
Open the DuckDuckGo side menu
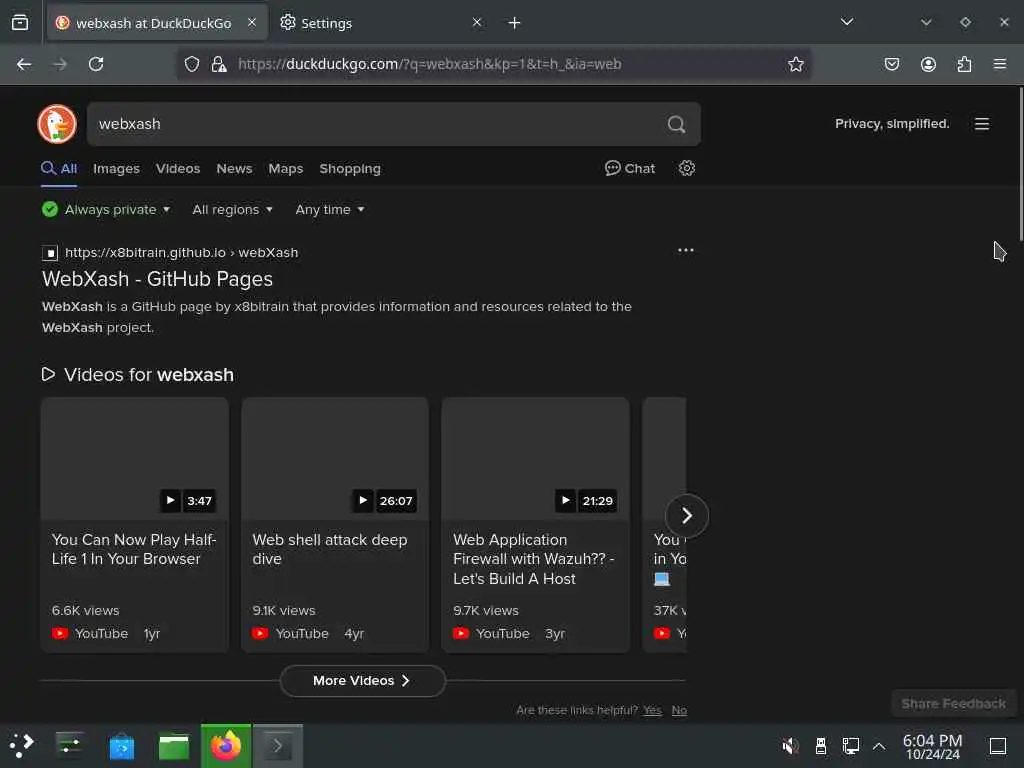click(982, 124)
